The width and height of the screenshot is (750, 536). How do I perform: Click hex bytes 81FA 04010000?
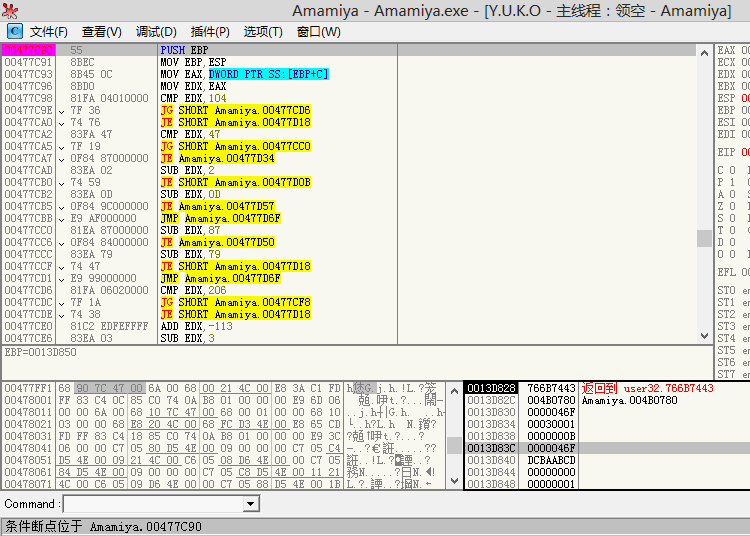[109, 98]
